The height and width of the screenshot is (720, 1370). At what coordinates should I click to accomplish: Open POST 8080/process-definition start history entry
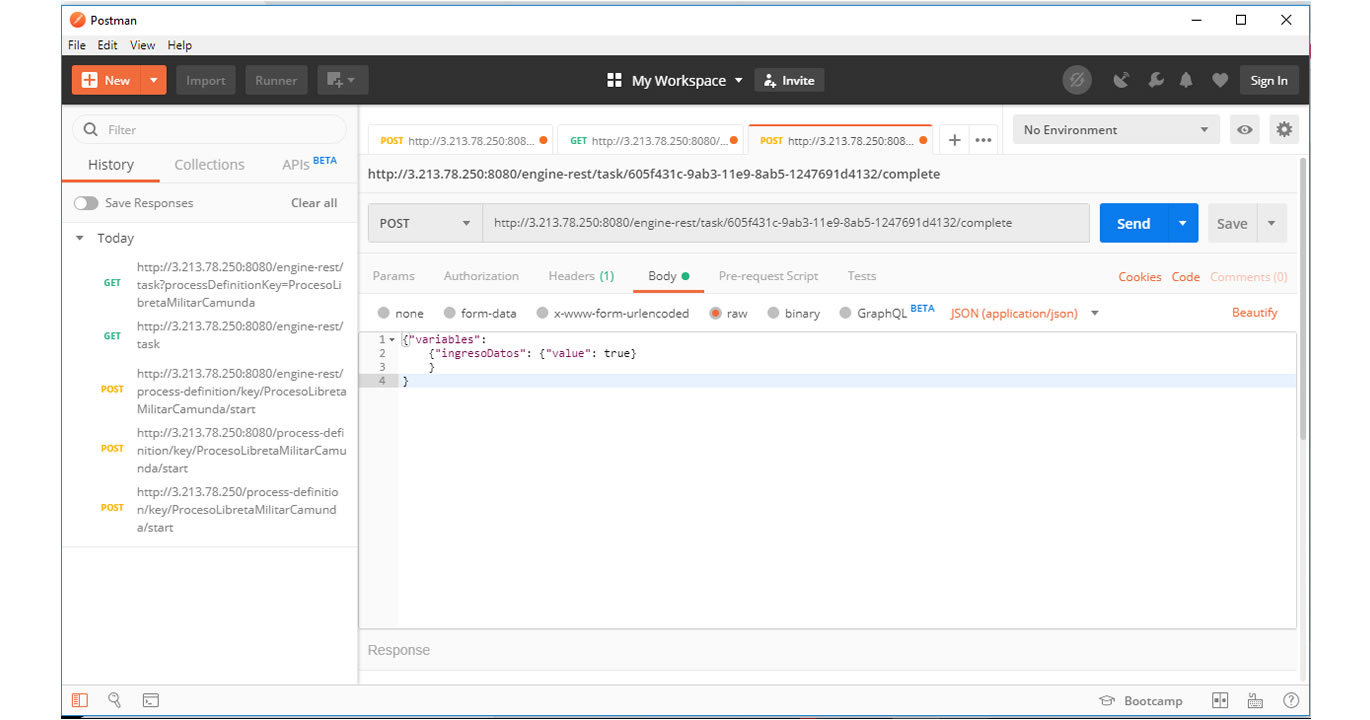(x=209, y=450)
